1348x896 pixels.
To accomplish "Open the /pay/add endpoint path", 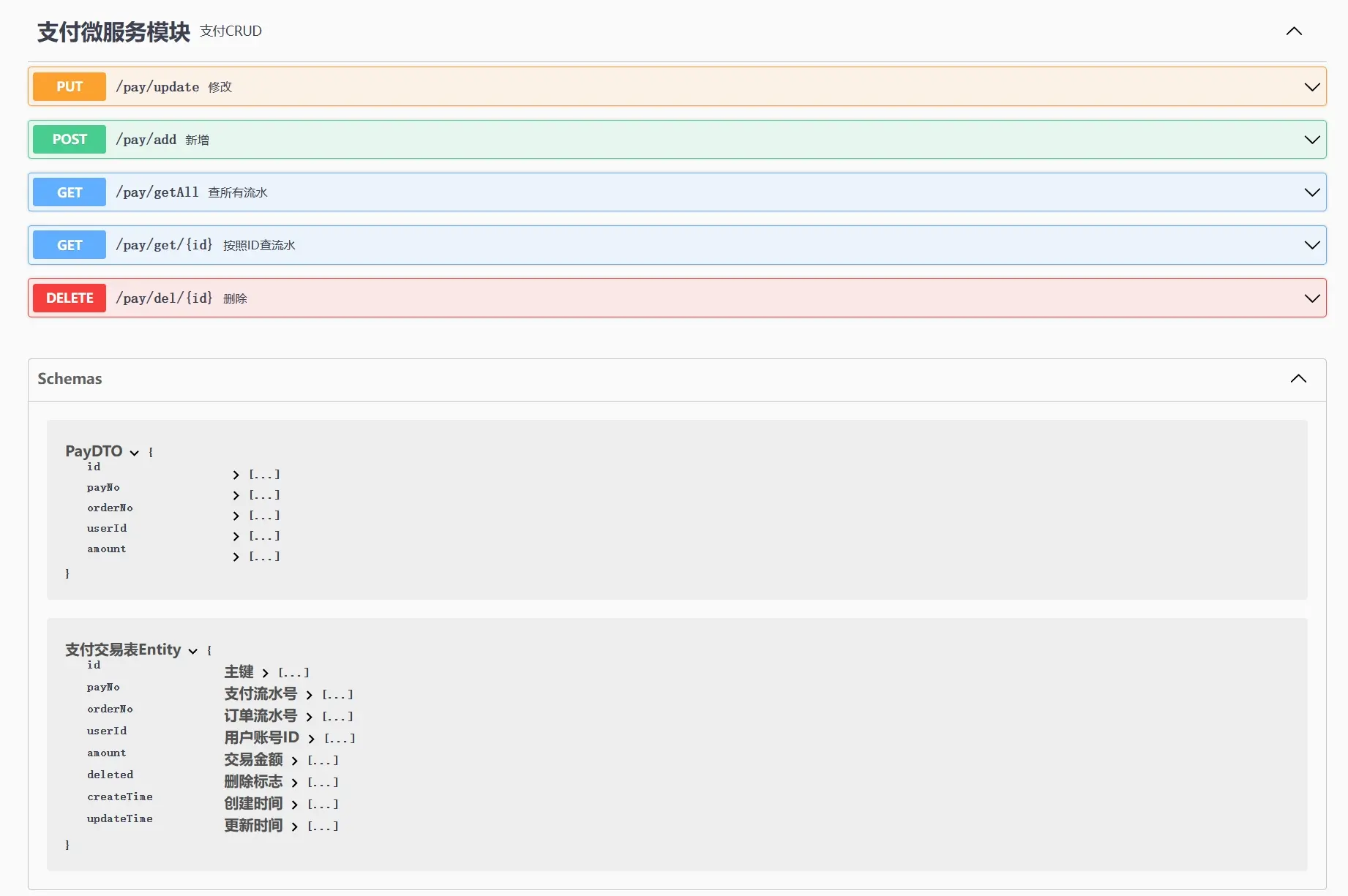I will [146, 140].
